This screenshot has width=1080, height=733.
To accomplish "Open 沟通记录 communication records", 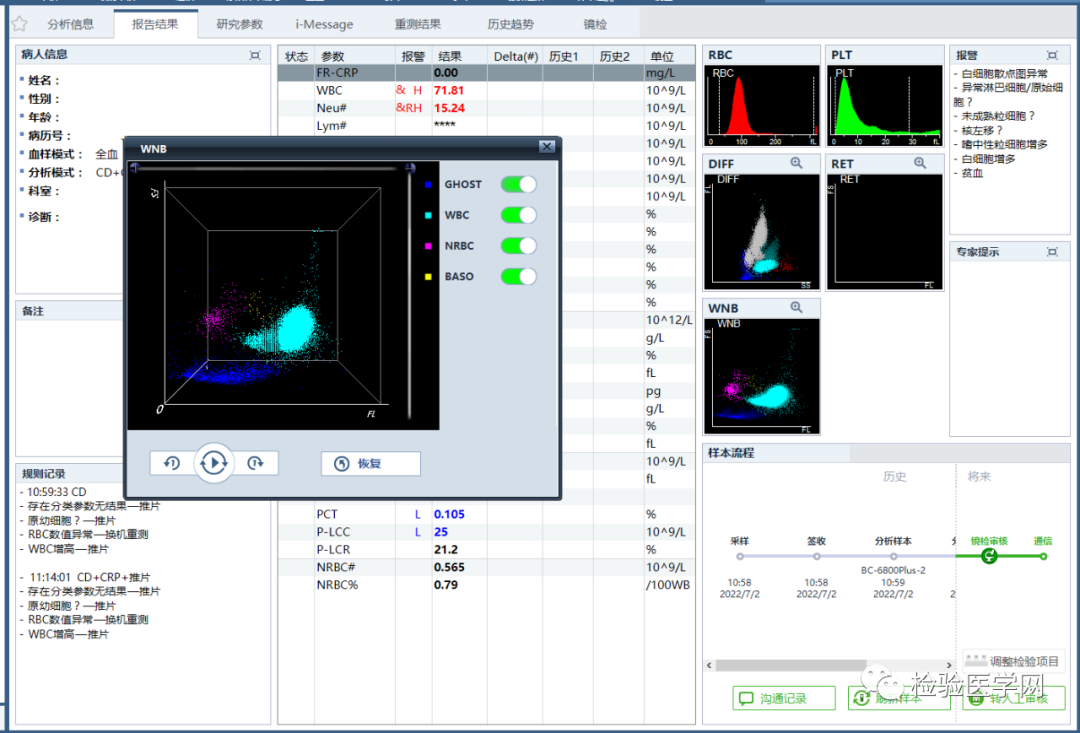I will 783,699.
